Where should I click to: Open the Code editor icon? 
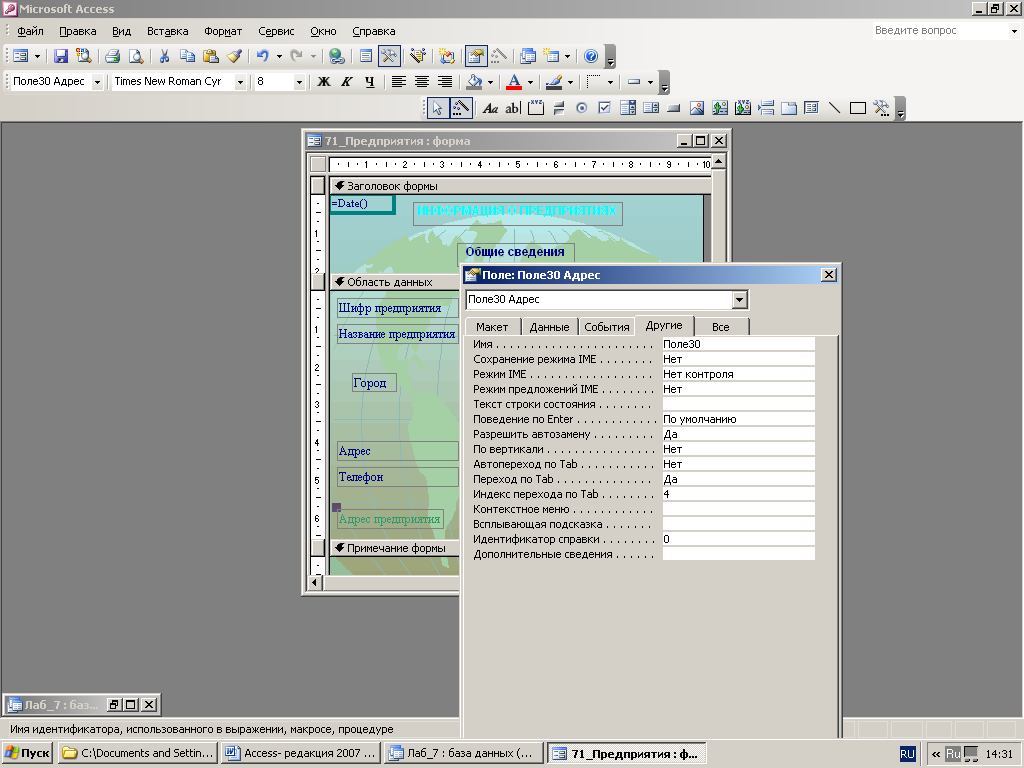pyautogui.click(x=447, y=56)
